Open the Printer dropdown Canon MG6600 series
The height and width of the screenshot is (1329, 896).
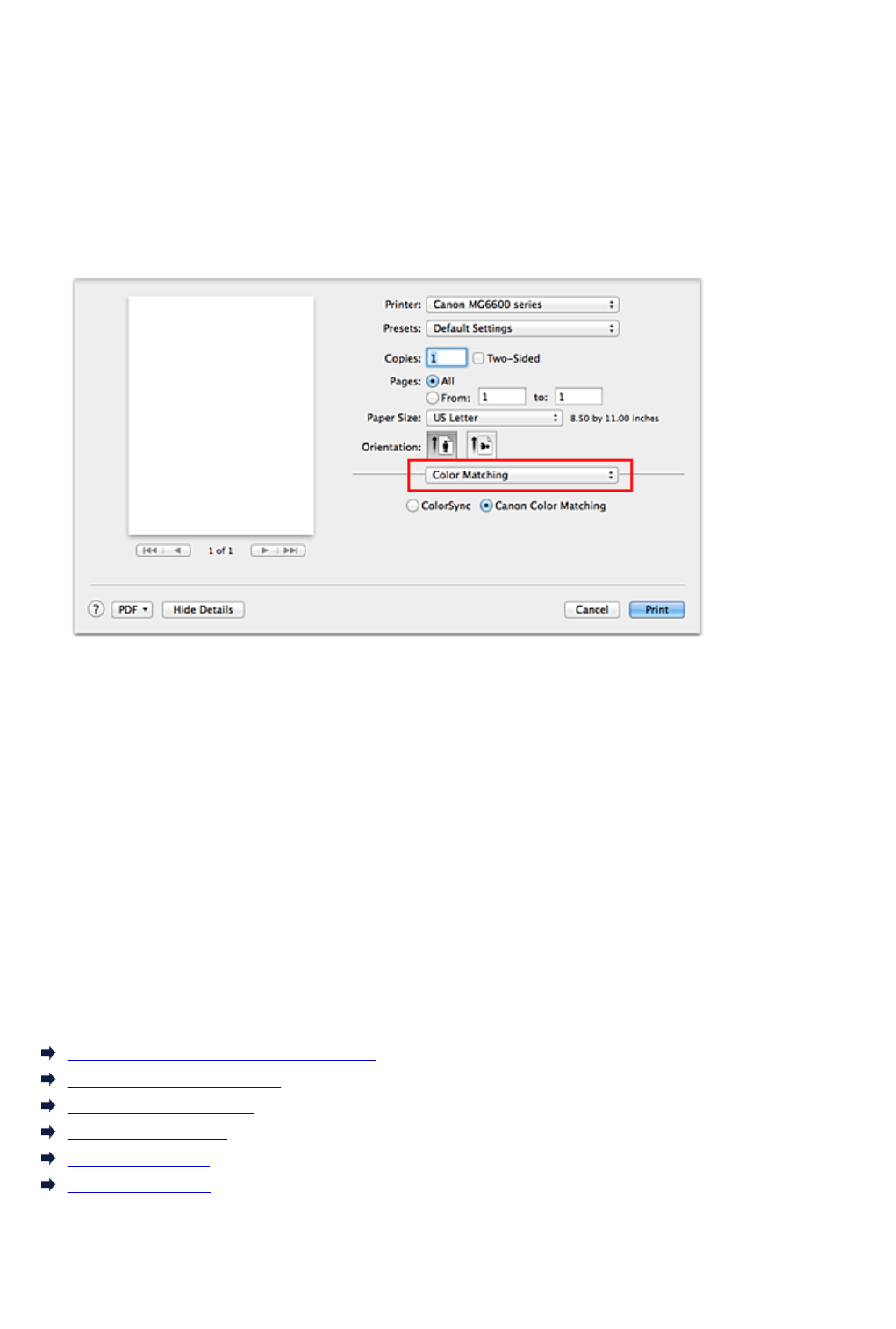[522, 305]
